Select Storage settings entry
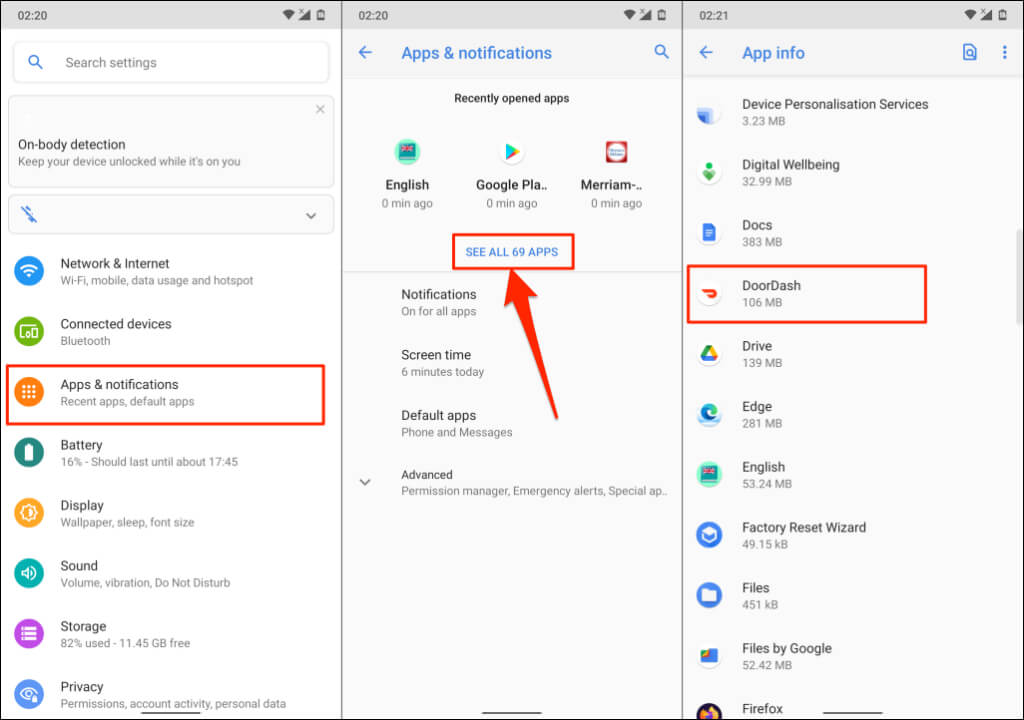Screen dimensions: 1024x720 pos(171,634)
